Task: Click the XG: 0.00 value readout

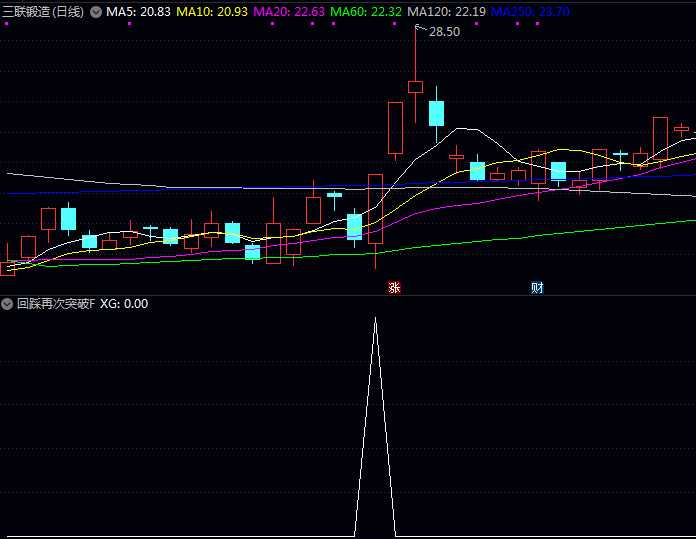Action: click(x=124, y=304)
